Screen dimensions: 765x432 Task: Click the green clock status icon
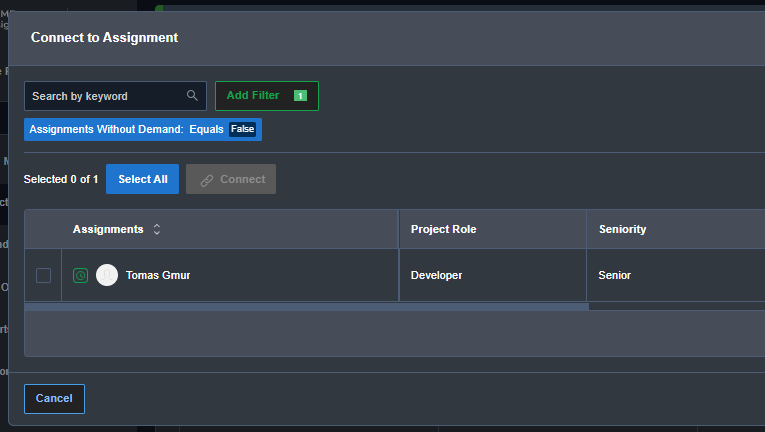tap(80, 275)
